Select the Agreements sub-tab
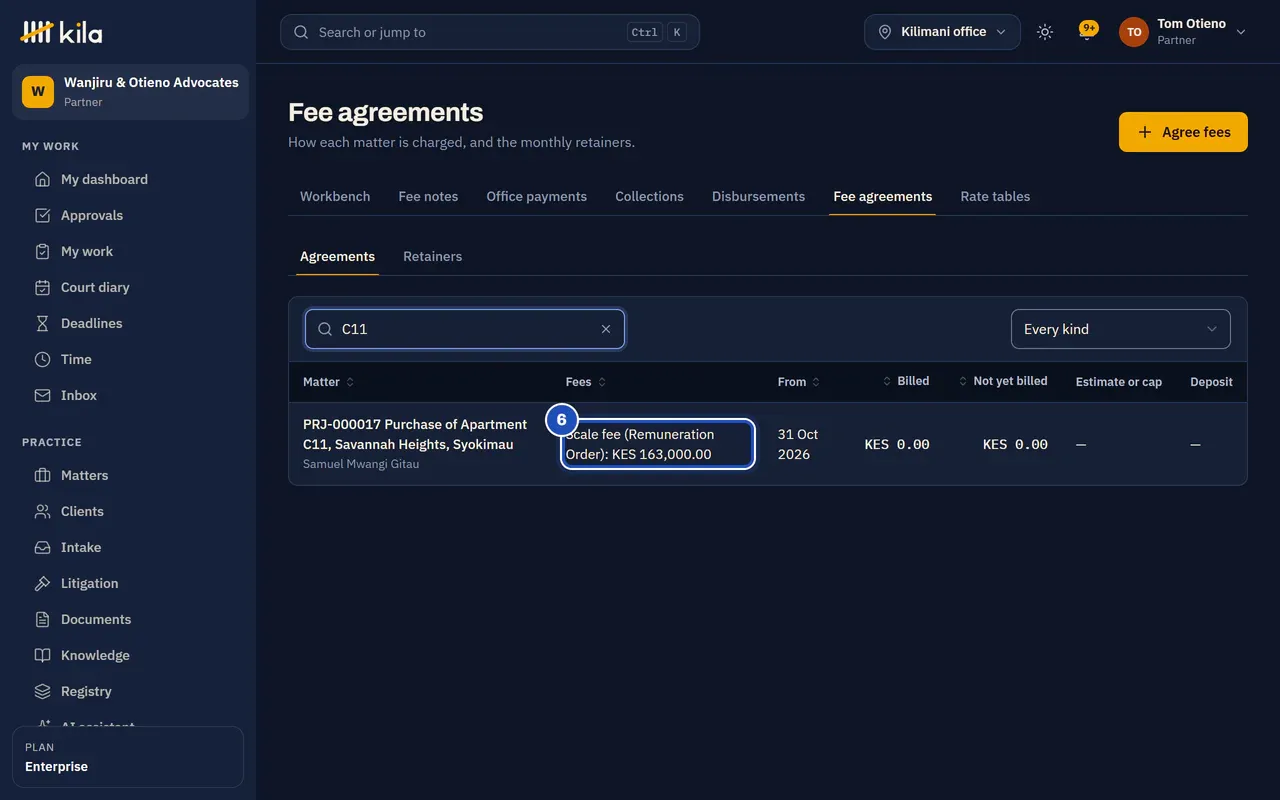 tap(338, 257)
